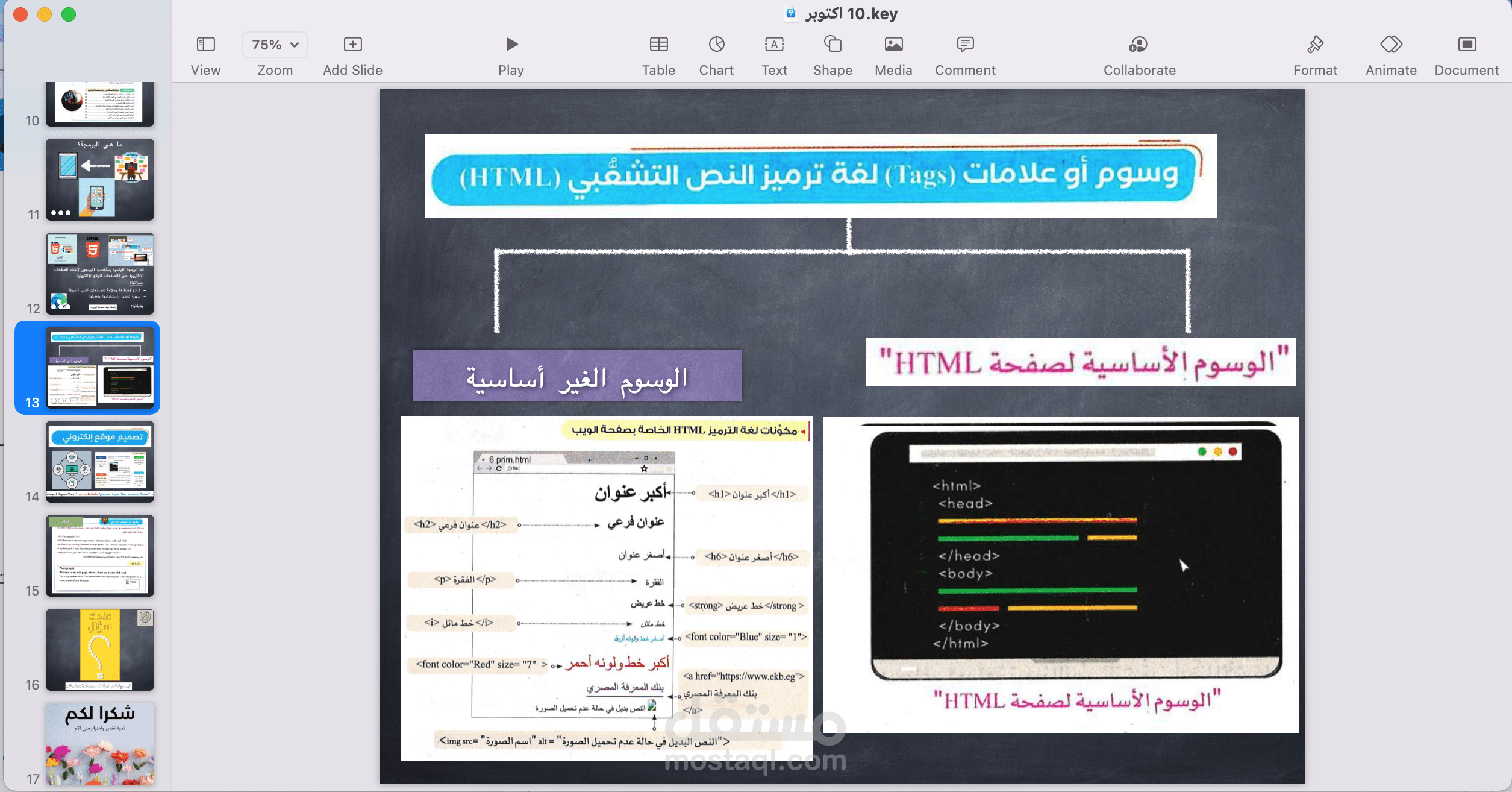Screen dimensions: 1512x792
Task: Open the Chart insert icon
Action: tap(716, 45)
